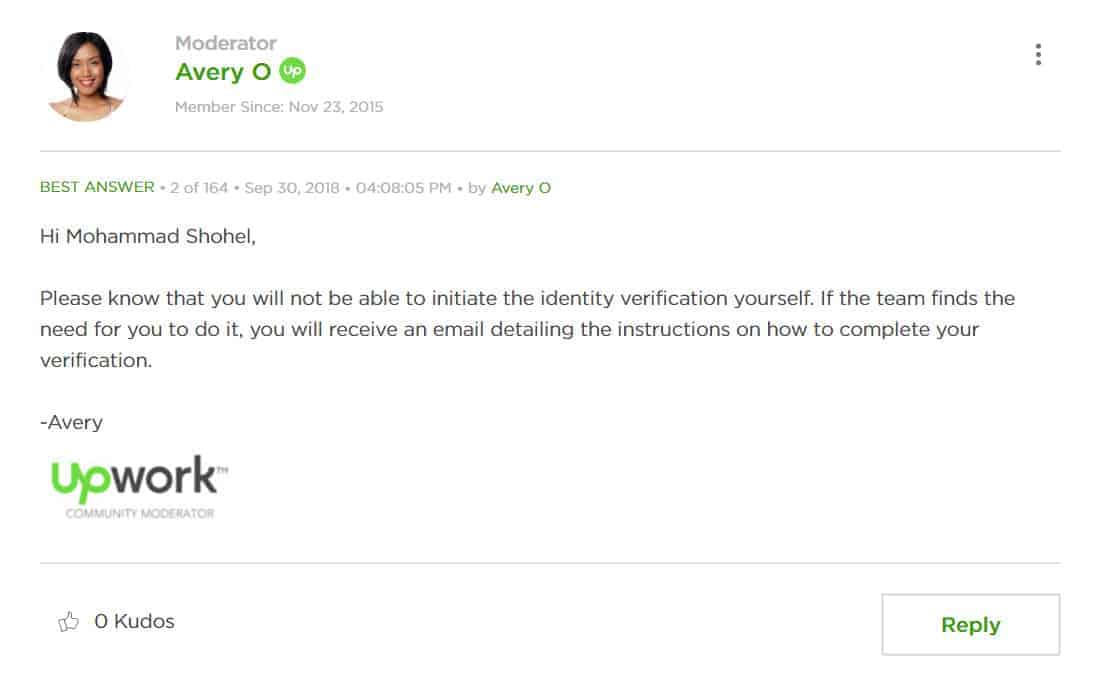Open the author link after 'by'

521,188
